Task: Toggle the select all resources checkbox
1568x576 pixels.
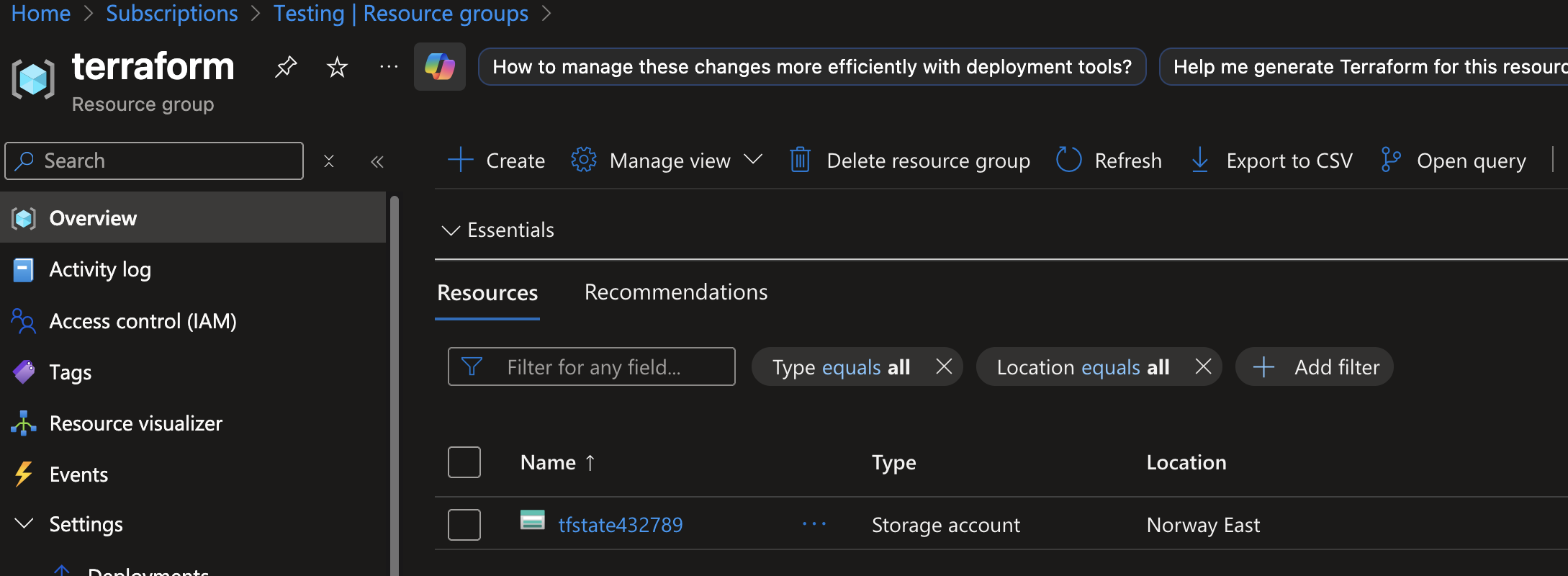Action: click(x=464, y=462)
